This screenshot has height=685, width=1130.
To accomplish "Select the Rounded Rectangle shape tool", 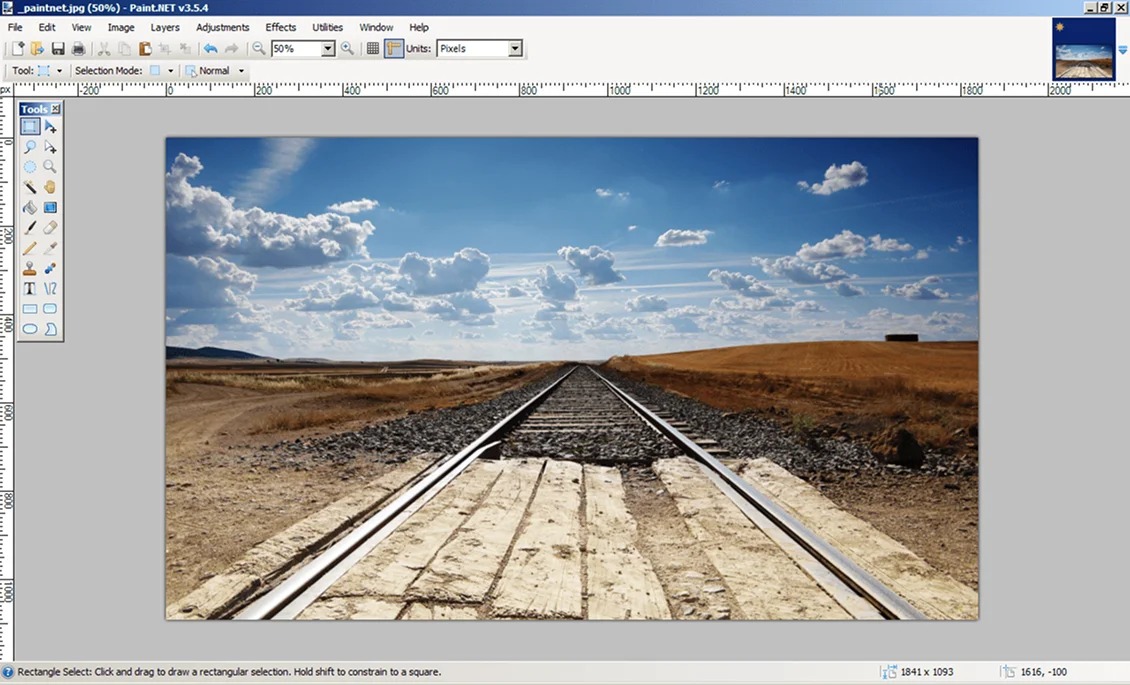I will [50, 309].
